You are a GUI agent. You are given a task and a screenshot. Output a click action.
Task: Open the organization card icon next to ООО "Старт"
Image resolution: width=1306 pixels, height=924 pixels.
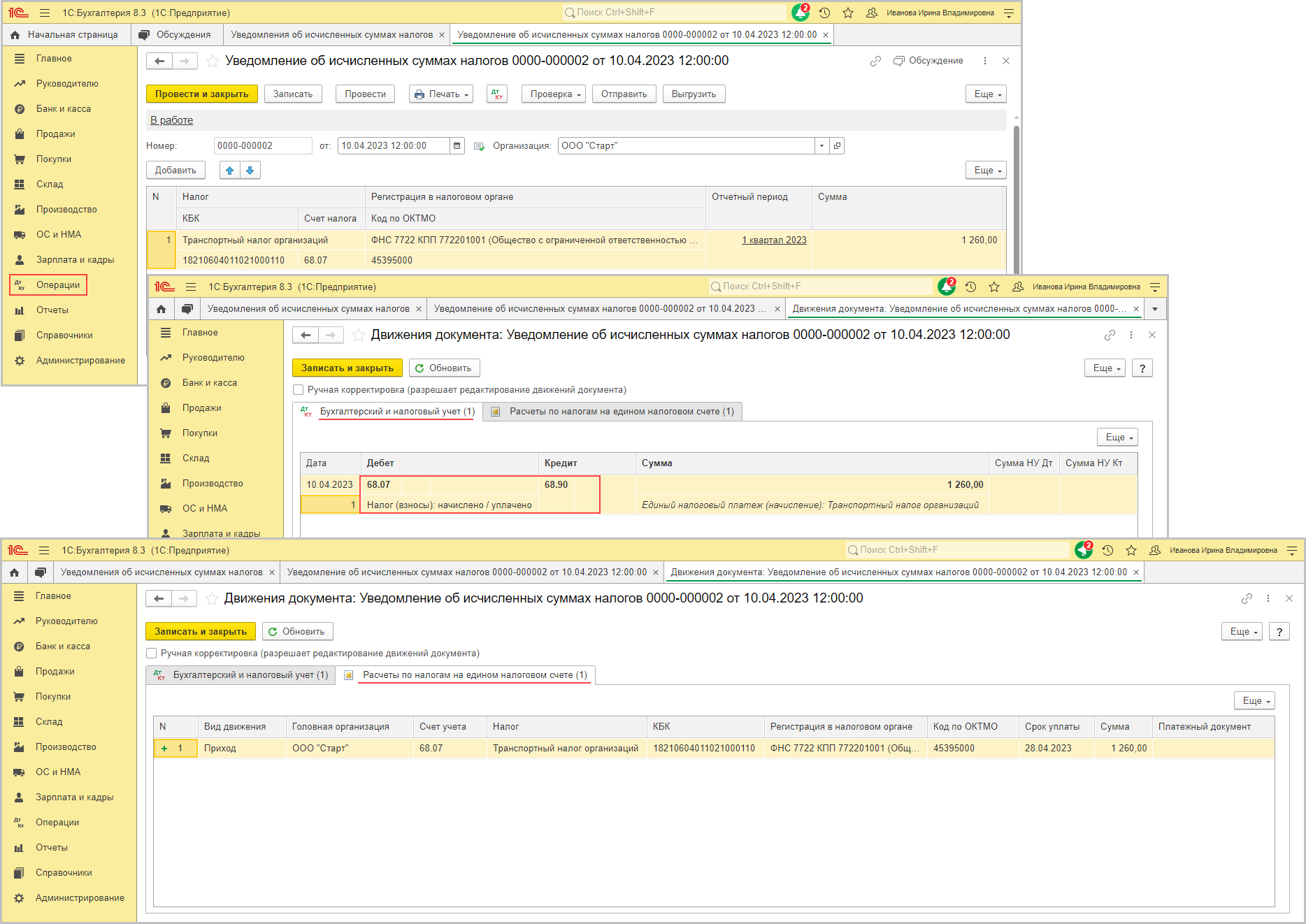pyautogui.click(x=837, y=145)
